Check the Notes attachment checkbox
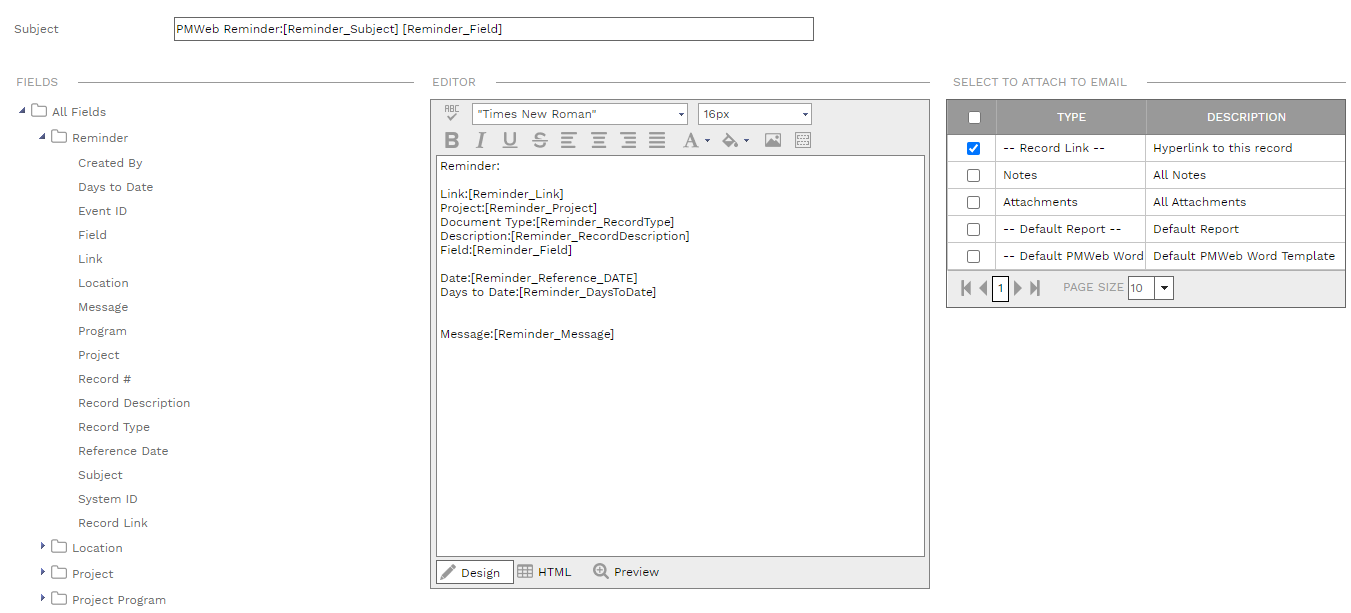Viewport: 1351px width, 613px height. 974,175
